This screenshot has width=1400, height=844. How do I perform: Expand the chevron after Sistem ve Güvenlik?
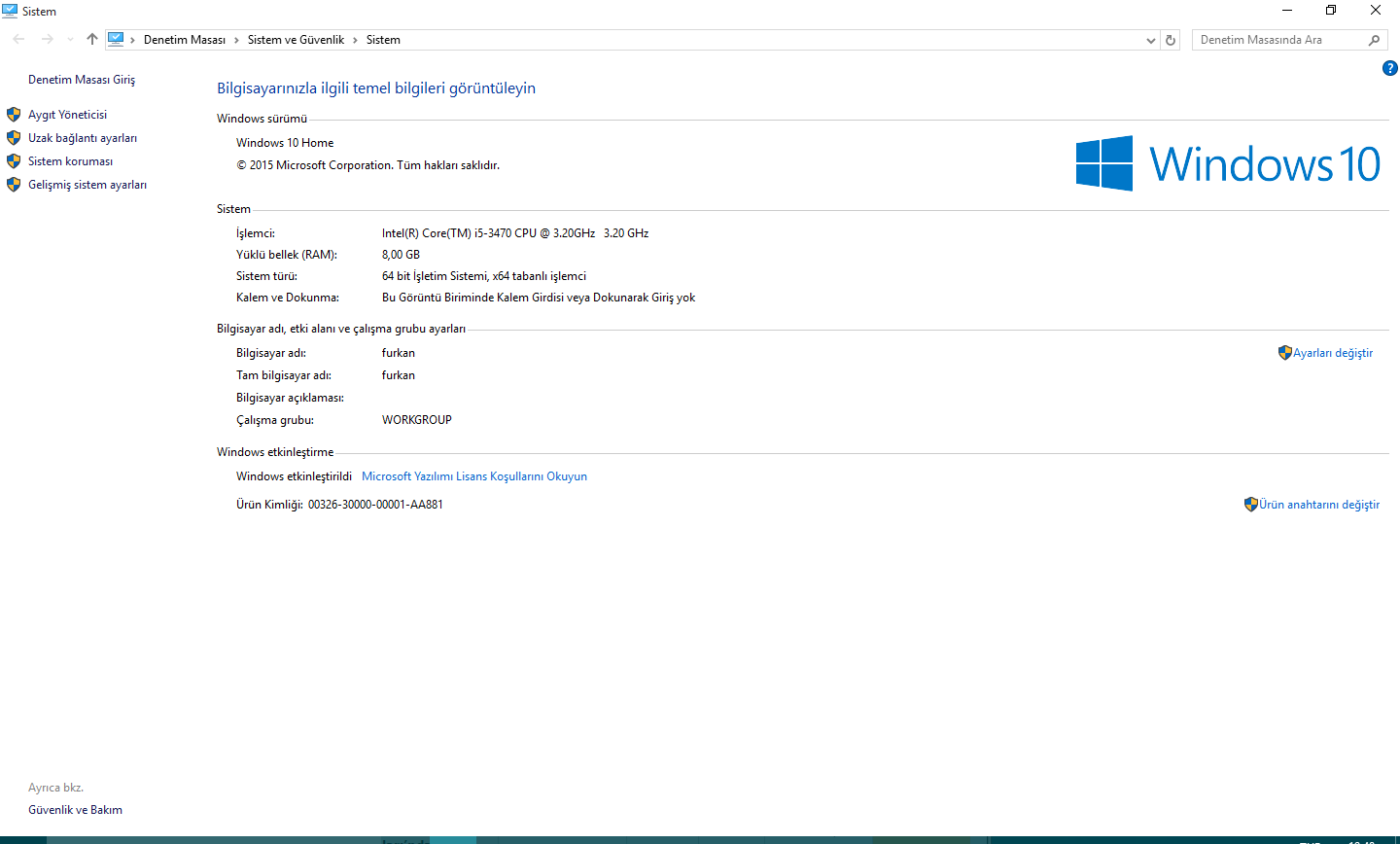pyautogui.click(x=355, y=40)
